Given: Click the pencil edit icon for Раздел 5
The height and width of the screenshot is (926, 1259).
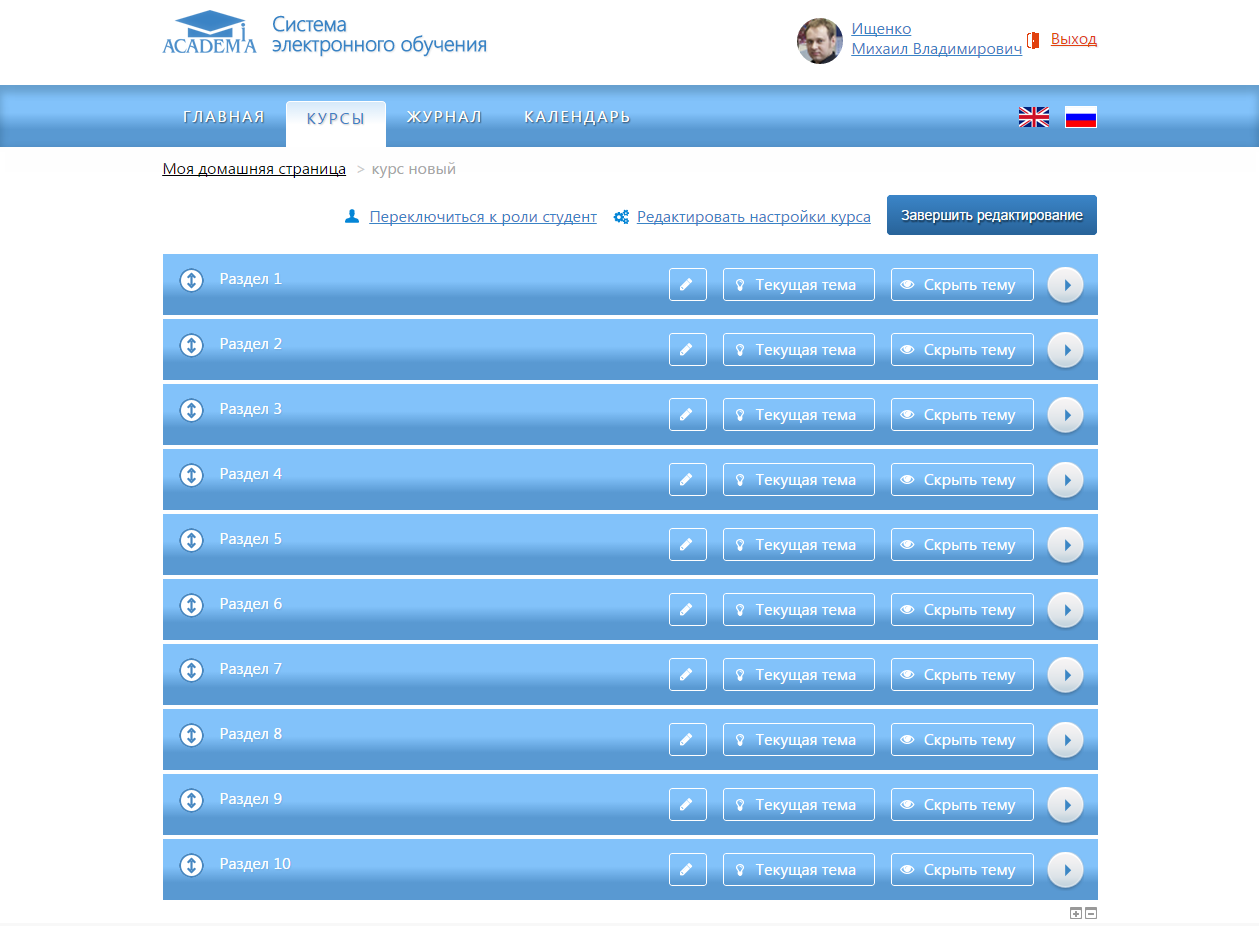Looking at the screenshot, I should tap(687, 545).
